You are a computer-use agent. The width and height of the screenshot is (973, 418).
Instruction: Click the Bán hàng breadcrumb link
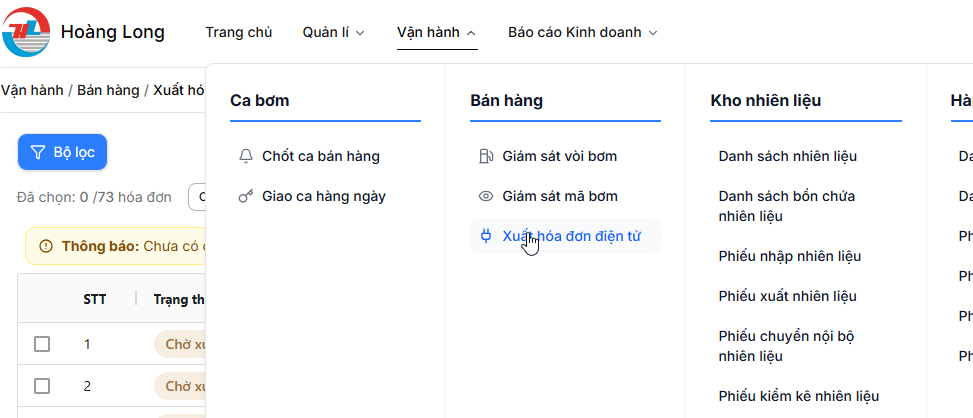(x=108, y=90)
